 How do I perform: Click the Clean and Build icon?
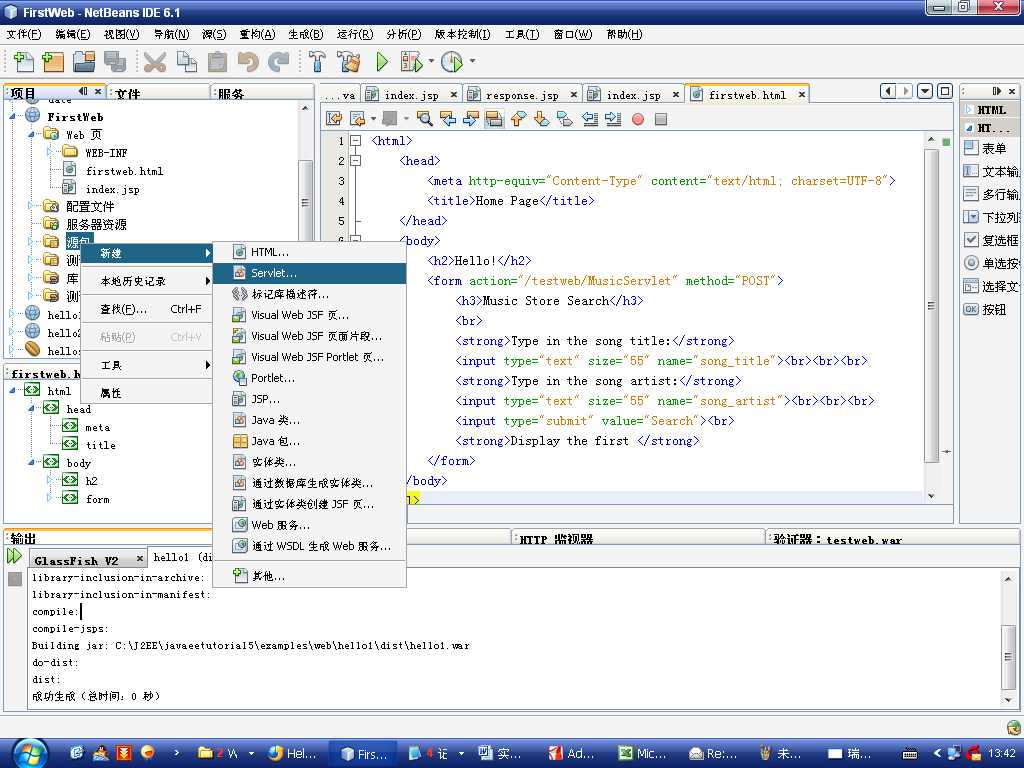point(349,62)
